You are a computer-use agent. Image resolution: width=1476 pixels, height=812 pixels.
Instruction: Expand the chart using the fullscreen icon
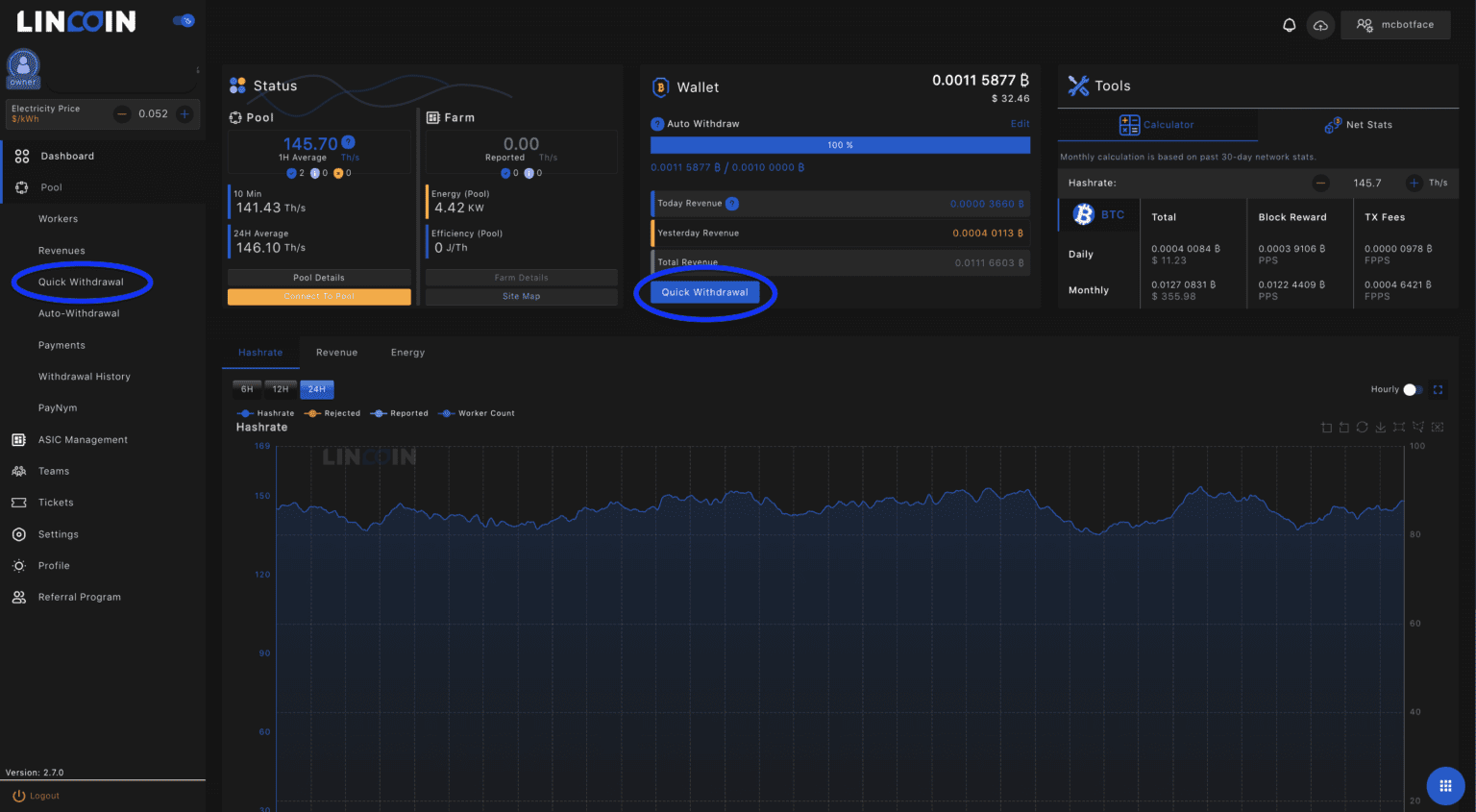pos(1438,390)
